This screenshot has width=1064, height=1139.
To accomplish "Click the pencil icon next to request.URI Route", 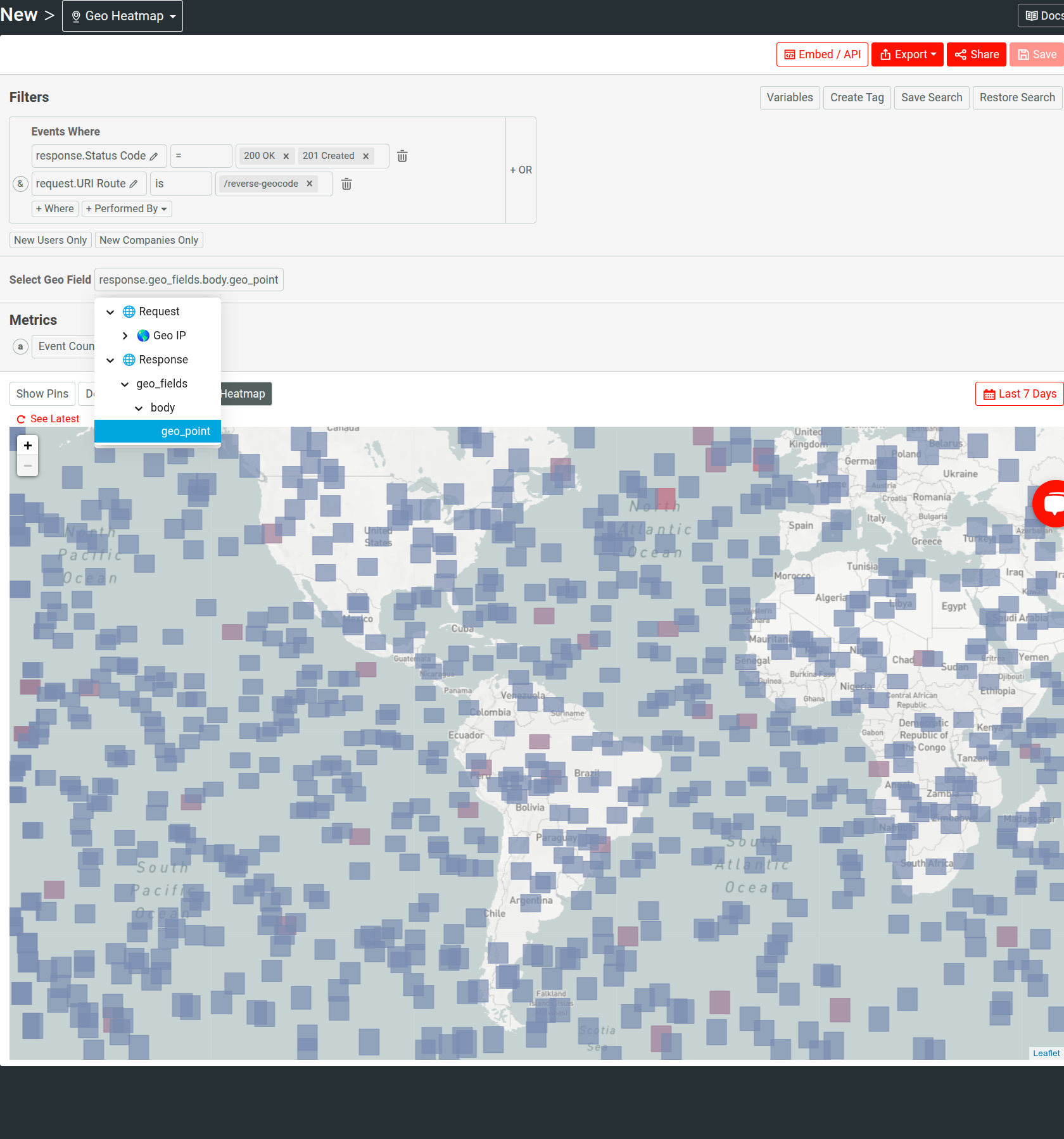I will tap(134, 184).
